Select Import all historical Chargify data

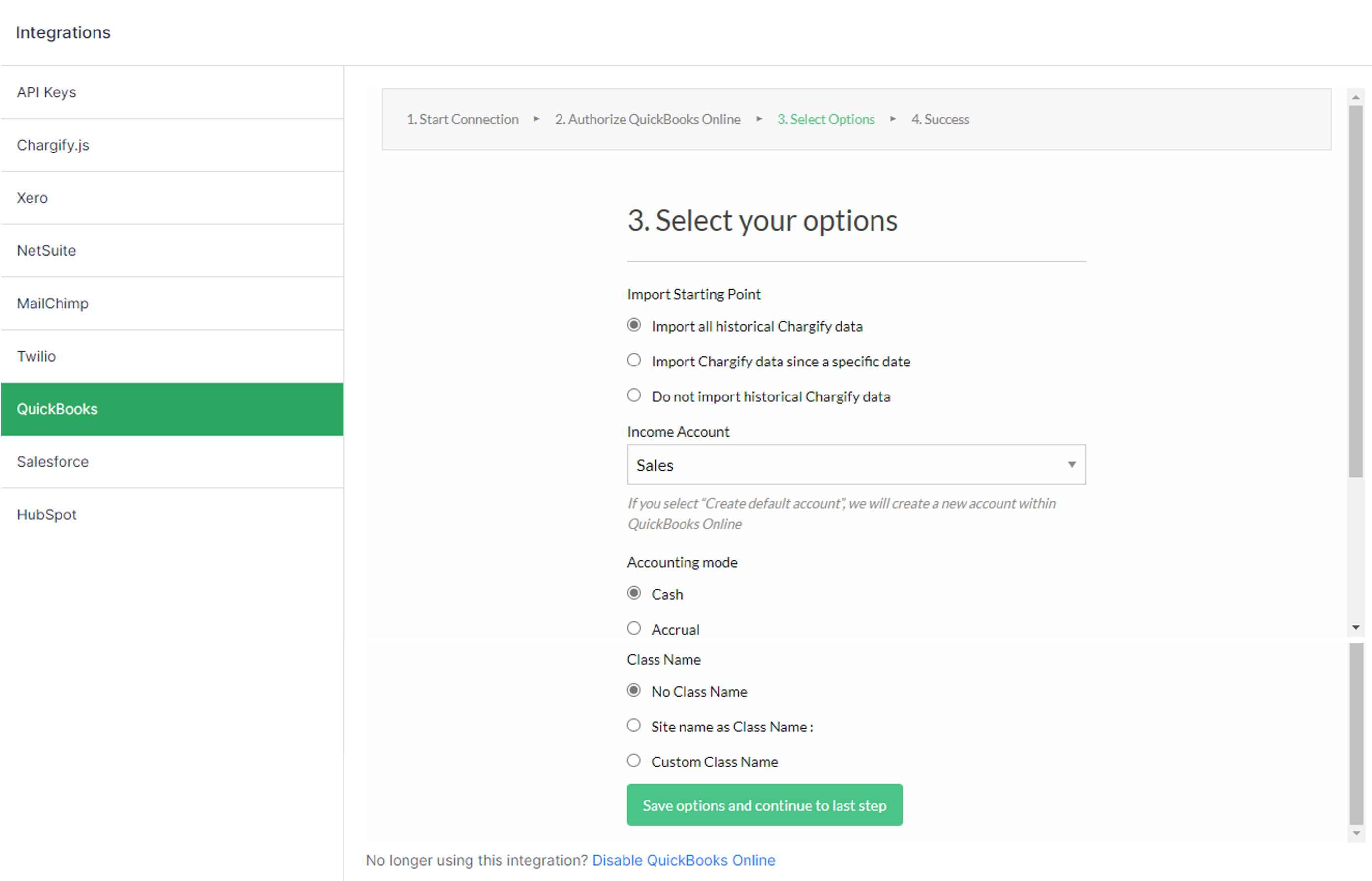[x=633, y=326]
